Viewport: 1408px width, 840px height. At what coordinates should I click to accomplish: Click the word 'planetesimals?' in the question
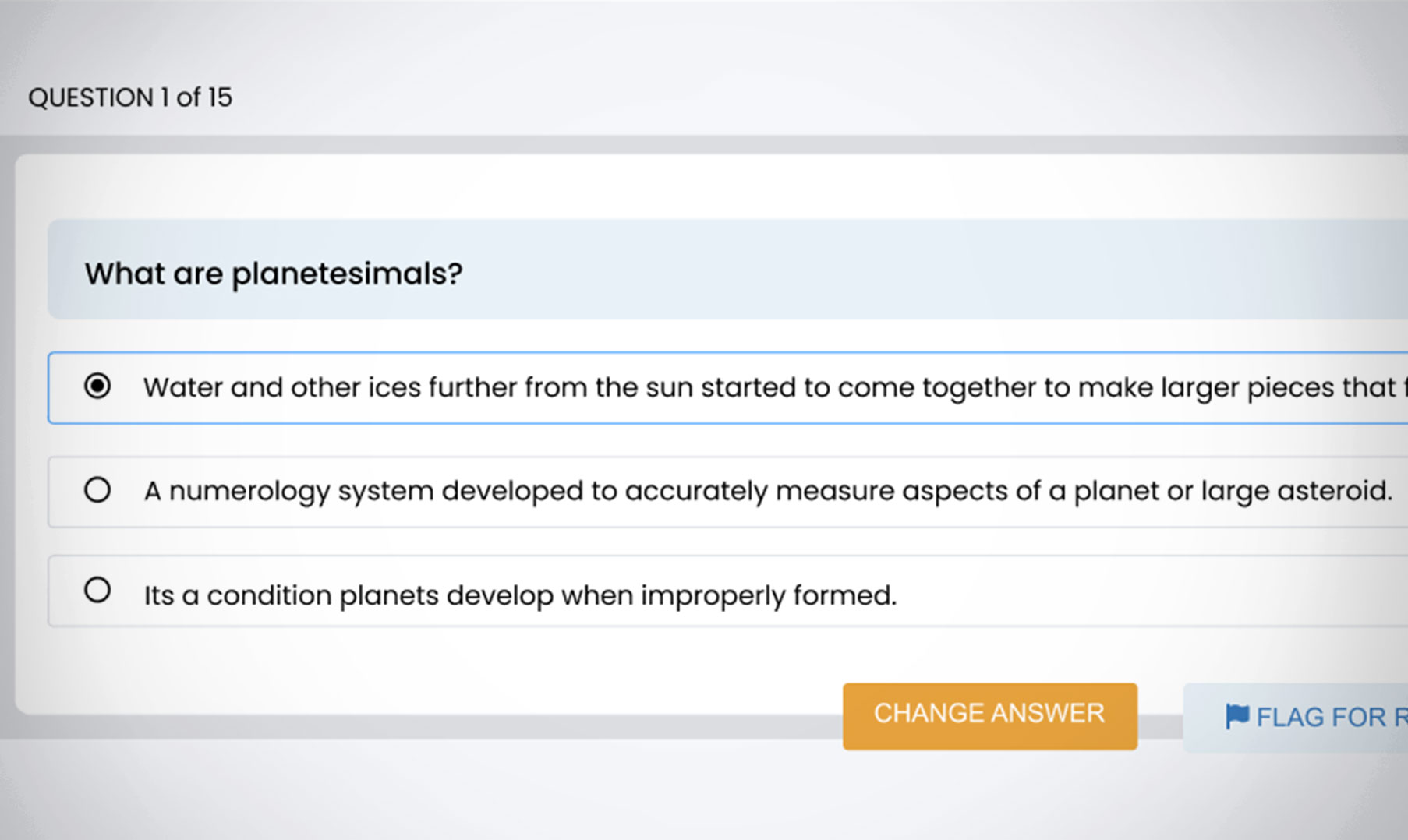(347, 274)
